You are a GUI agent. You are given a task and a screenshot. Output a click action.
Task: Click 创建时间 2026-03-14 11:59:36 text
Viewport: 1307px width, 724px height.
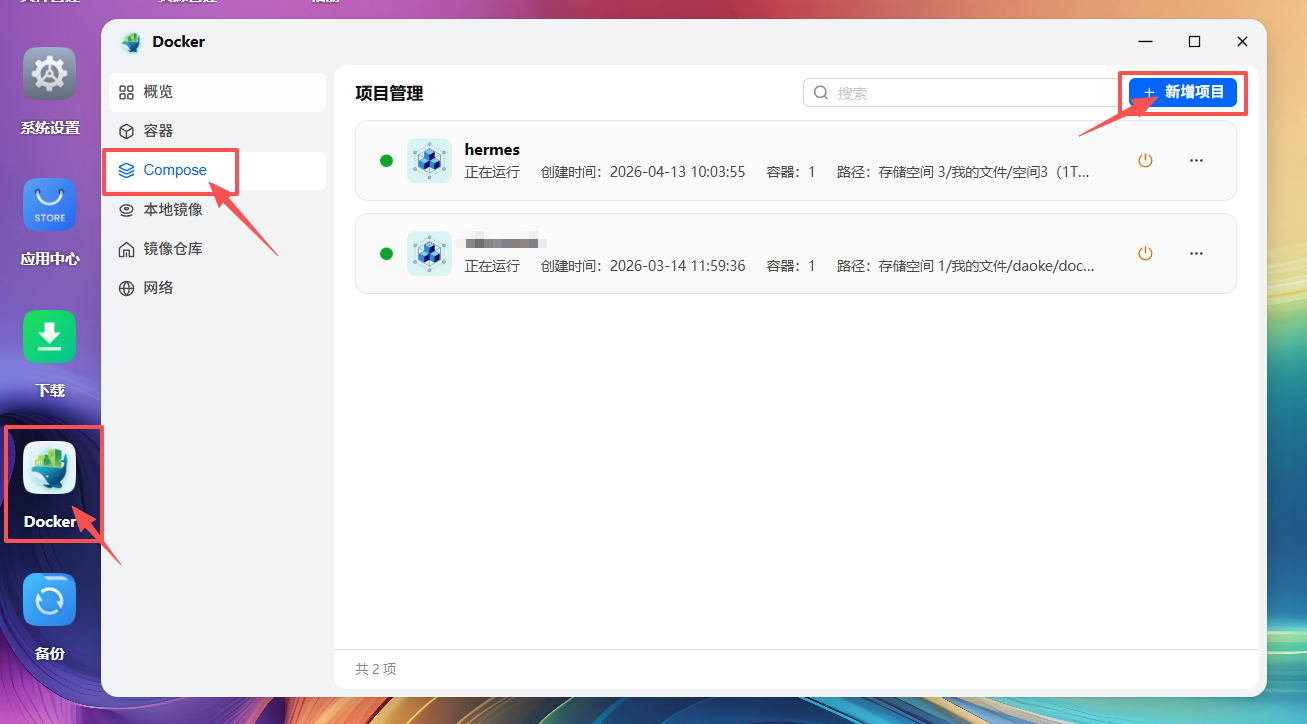coord(643,266)
